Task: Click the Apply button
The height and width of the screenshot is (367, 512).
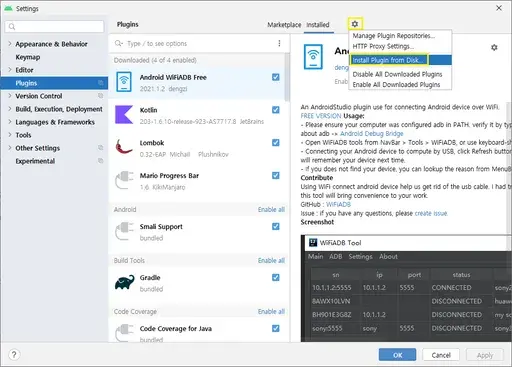Action: tap(485, 355)
